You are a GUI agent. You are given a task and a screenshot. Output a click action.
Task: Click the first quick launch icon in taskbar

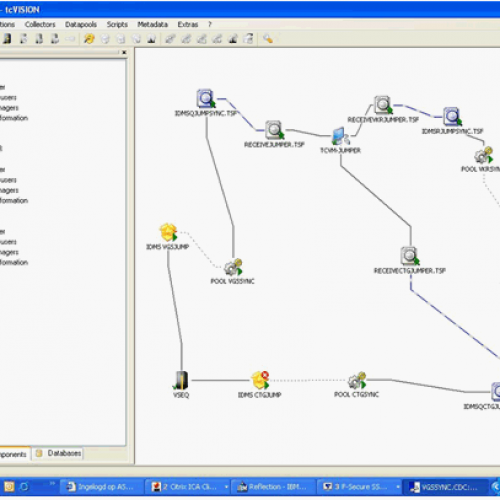point(9,487)
